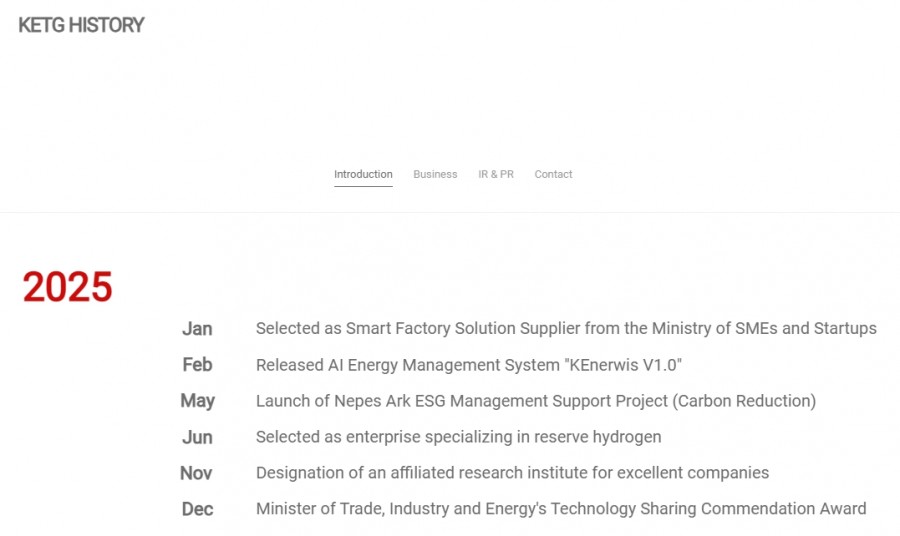Click the "KEnerwis V1.0" product name

[620, 365]
